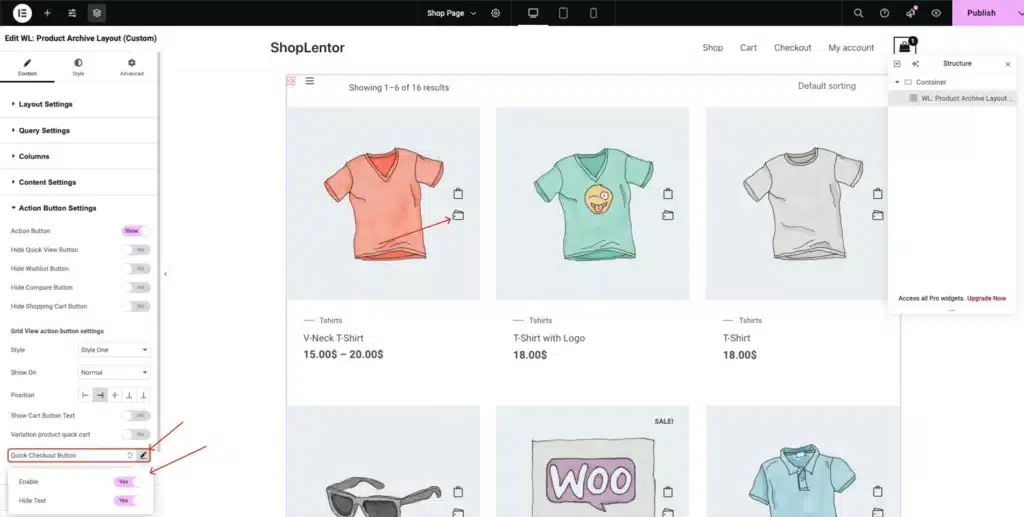Open Shop menu link in header
1024x517 pixels.
pos(712,48)
